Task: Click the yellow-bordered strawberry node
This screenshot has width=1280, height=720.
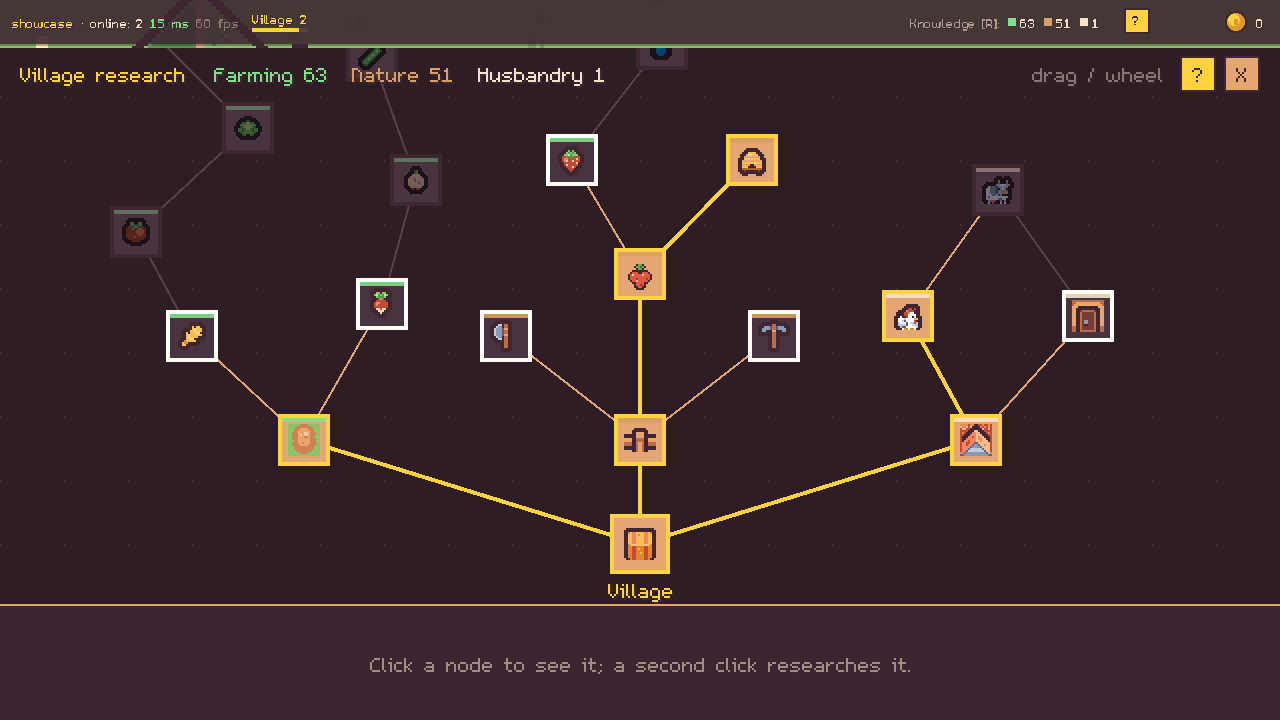Action: (640, 274)
